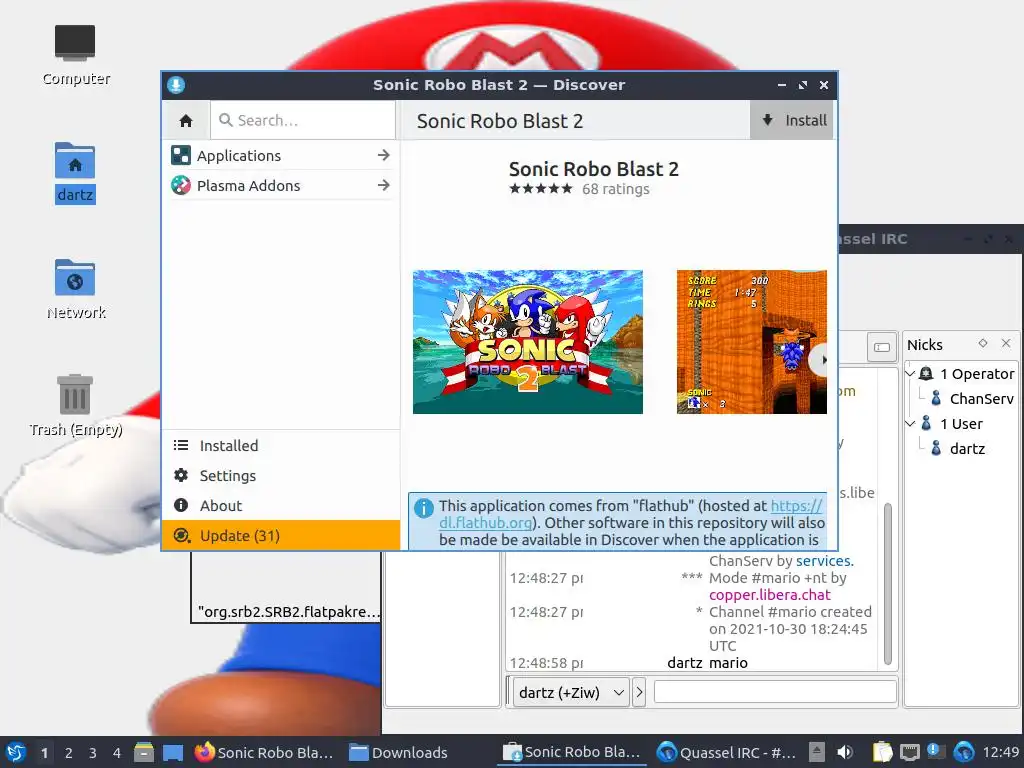Screen dimensions: 1024x768
Task: Open the Trash (Empty) desktop icon
Action: click(75, 405)
